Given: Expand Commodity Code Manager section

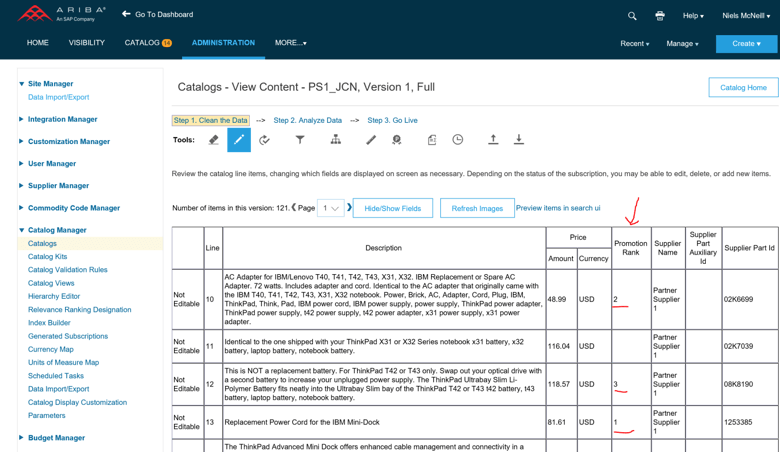Looking at the screenshot, I should (x=21, y=208).
